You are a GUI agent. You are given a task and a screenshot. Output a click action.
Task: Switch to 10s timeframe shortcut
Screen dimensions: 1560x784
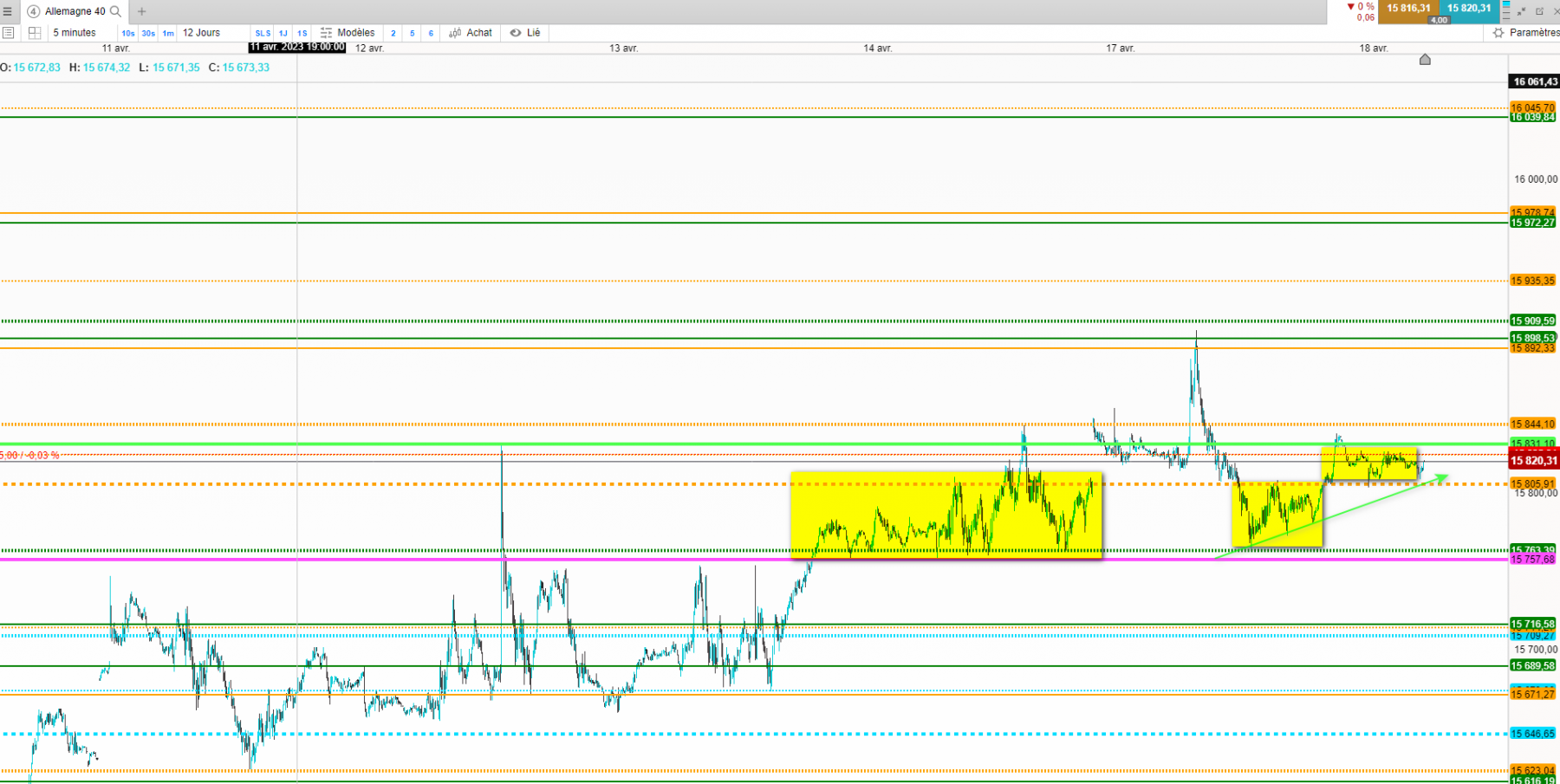(128, 33)
